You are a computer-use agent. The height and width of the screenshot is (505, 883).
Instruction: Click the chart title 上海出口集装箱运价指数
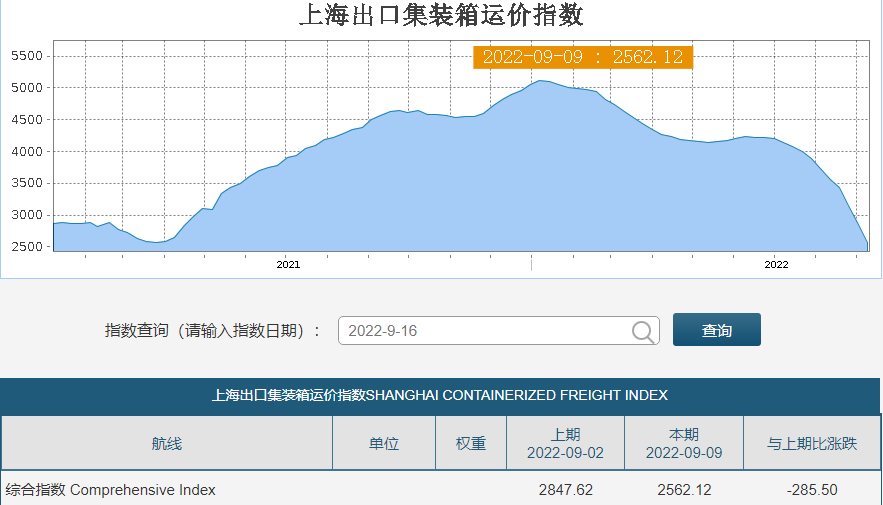click(x=441, y=16)
